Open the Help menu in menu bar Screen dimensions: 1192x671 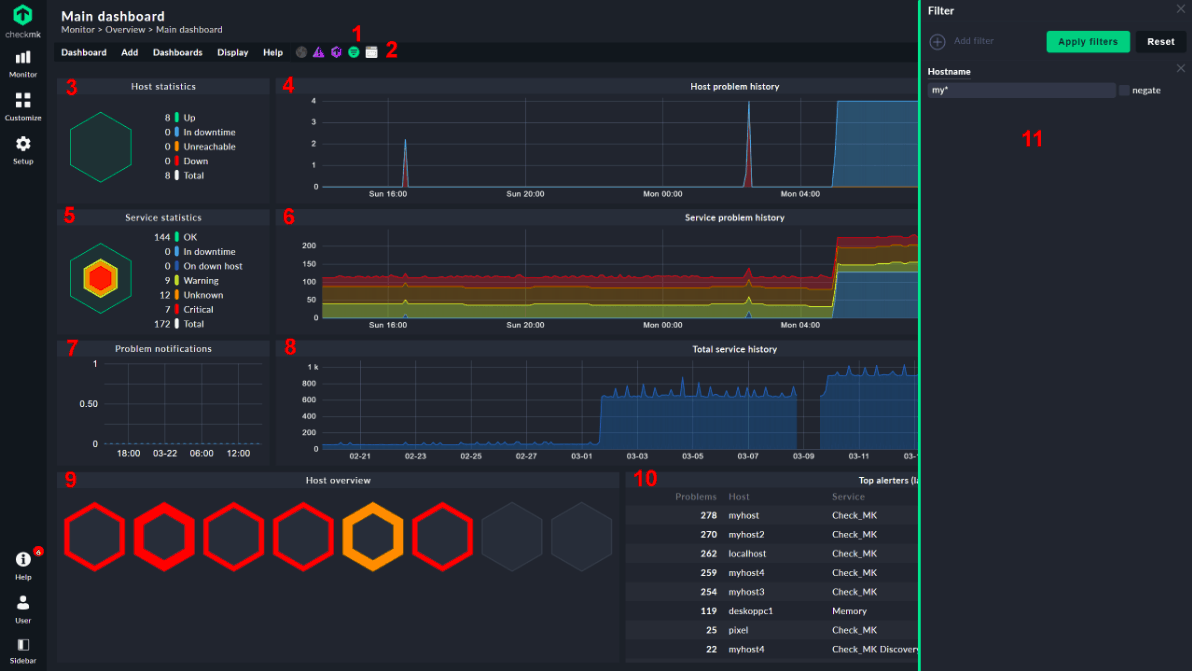point(273,52)
